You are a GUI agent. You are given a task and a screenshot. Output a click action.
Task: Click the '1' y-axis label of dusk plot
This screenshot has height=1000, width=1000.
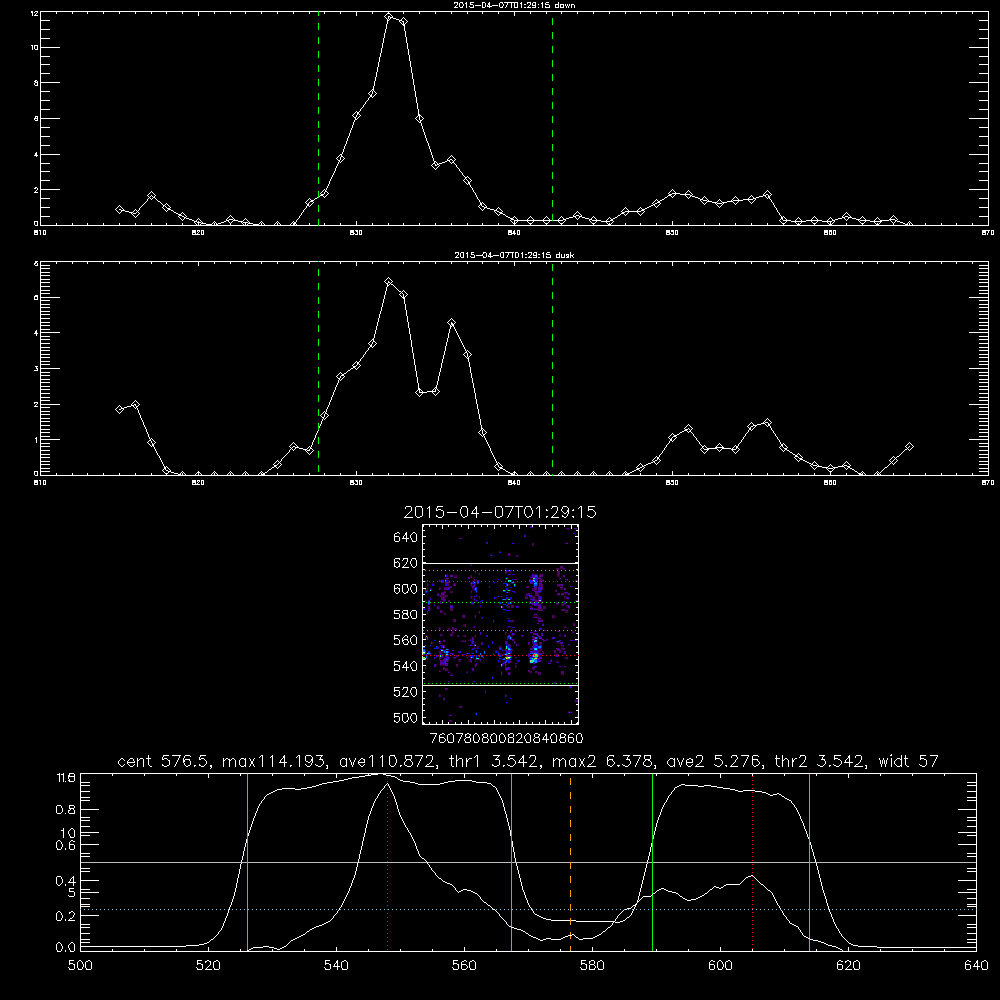click(x=36, y=440)
